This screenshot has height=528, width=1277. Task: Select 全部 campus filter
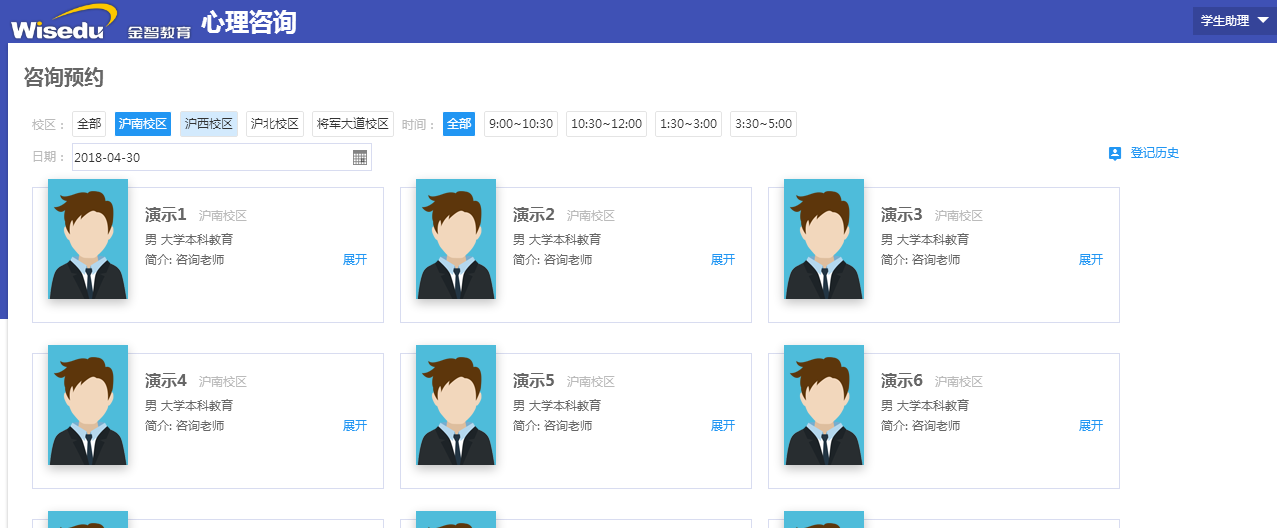(x=89, y=124)
